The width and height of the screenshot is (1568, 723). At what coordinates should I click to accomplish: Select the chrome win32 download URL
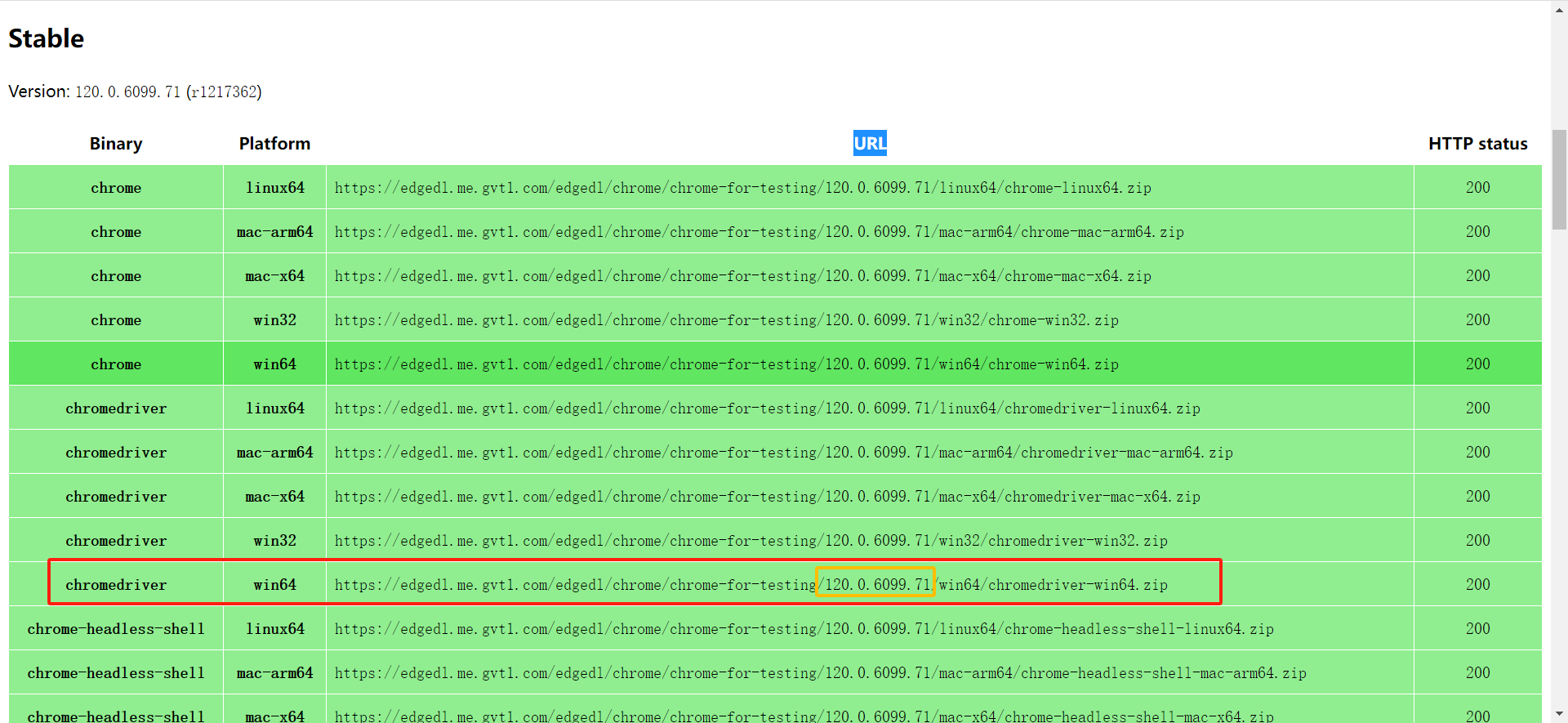pos(726,320)
